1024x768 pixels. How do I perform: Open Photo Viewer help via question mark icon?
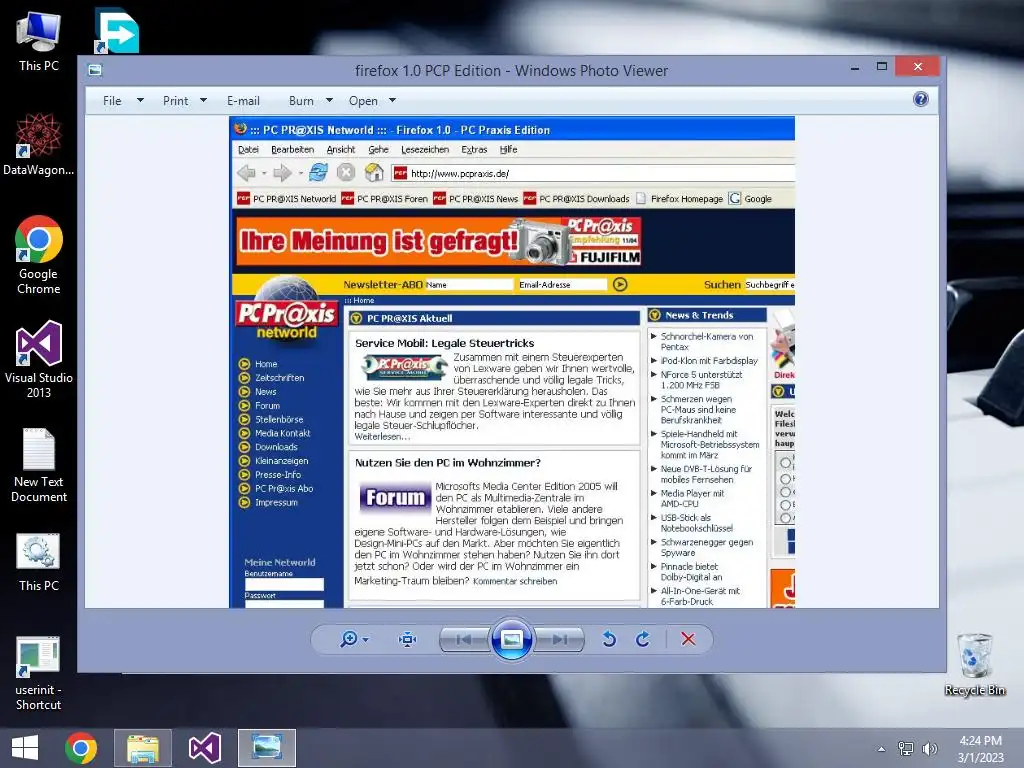tap(920, 99)
